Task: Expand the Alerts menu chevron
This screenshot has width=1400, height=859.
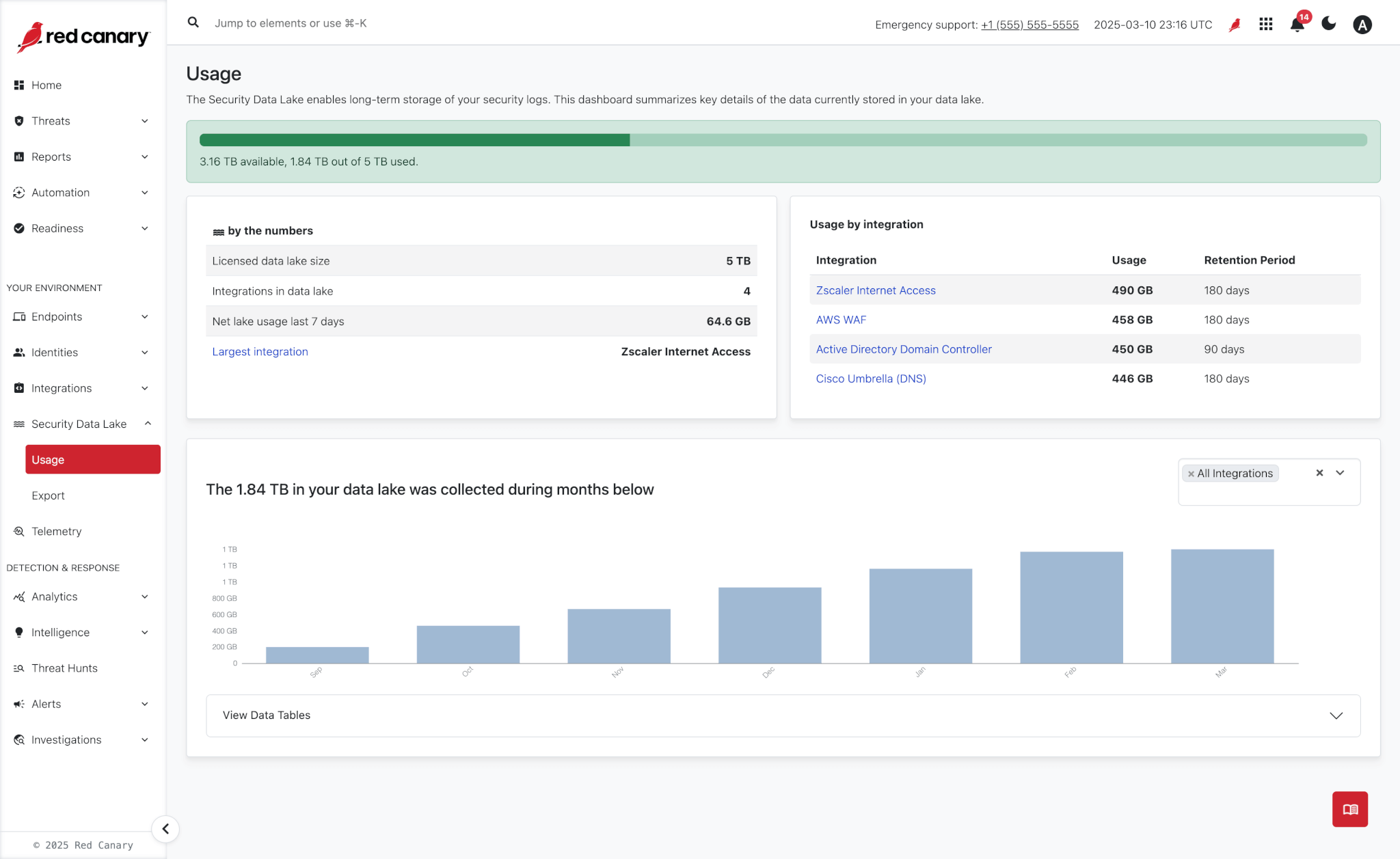Action: tap(145, 704)
